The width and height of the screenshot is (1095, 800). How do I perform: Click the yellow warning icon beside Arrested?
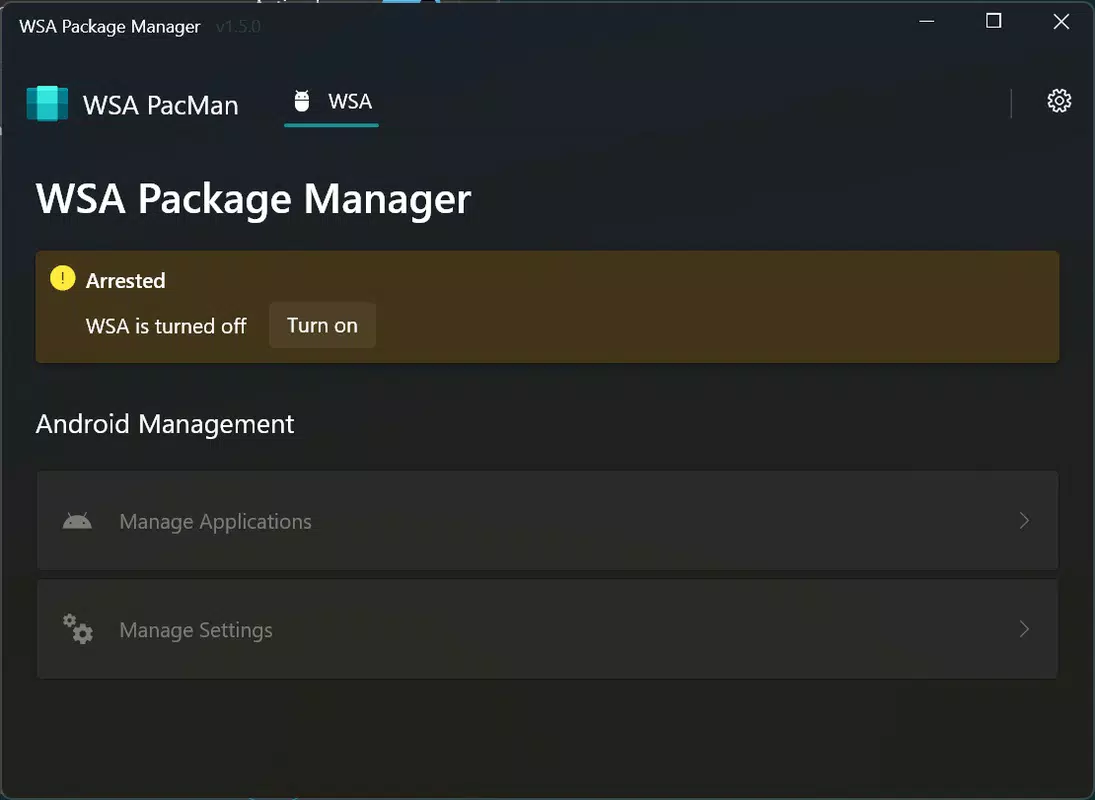coord(63,279)
